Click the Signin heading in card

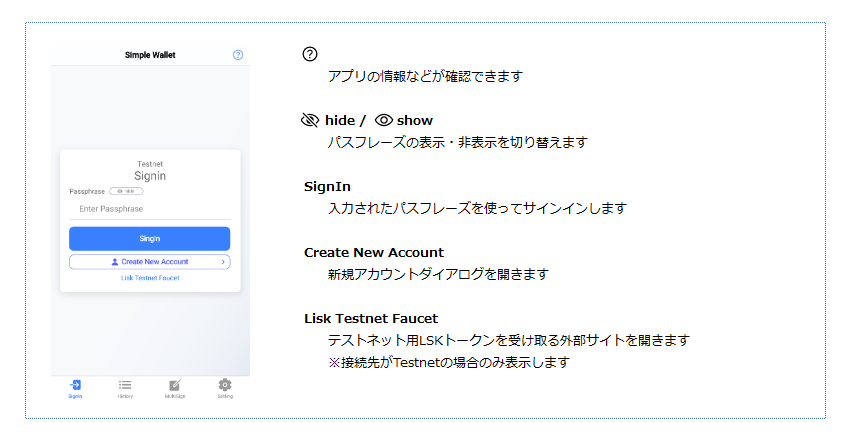coord(150,176)
